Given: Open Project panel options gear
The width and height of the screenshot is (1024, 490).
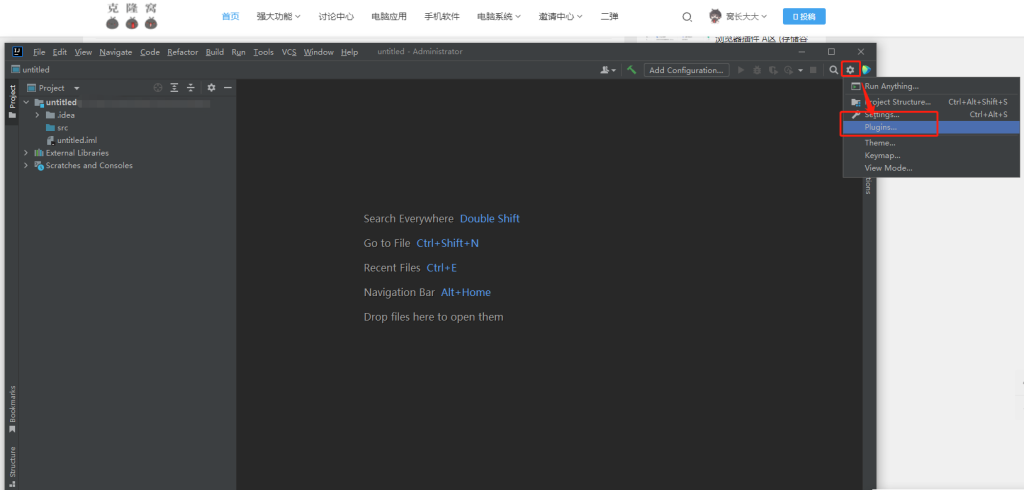Looking at the screenshot, I should point(211,88).
